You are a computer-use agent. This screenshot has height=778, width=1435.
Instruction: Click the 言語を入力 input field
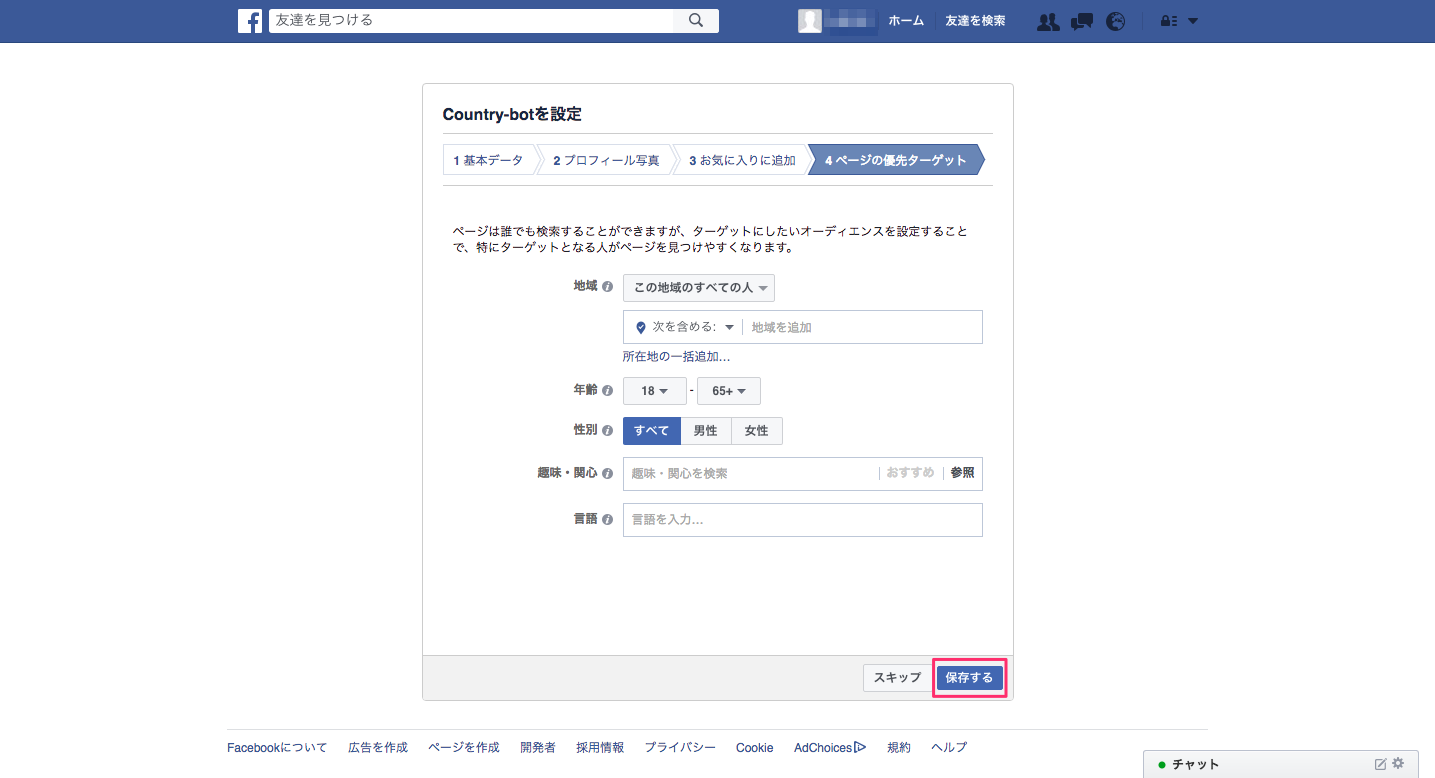coord(802,520)
